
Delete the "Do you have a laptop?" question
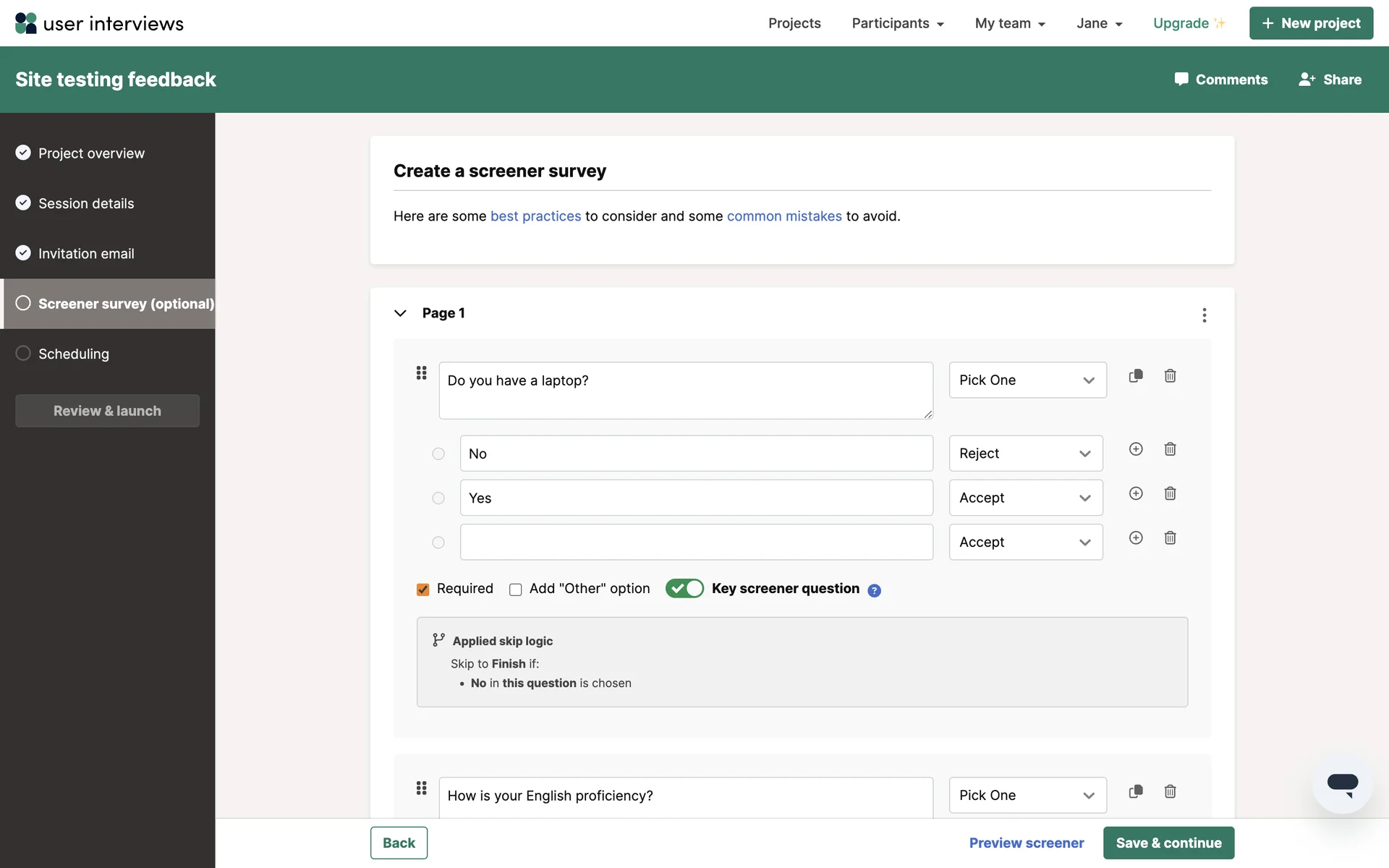(x=1170, y=375)
